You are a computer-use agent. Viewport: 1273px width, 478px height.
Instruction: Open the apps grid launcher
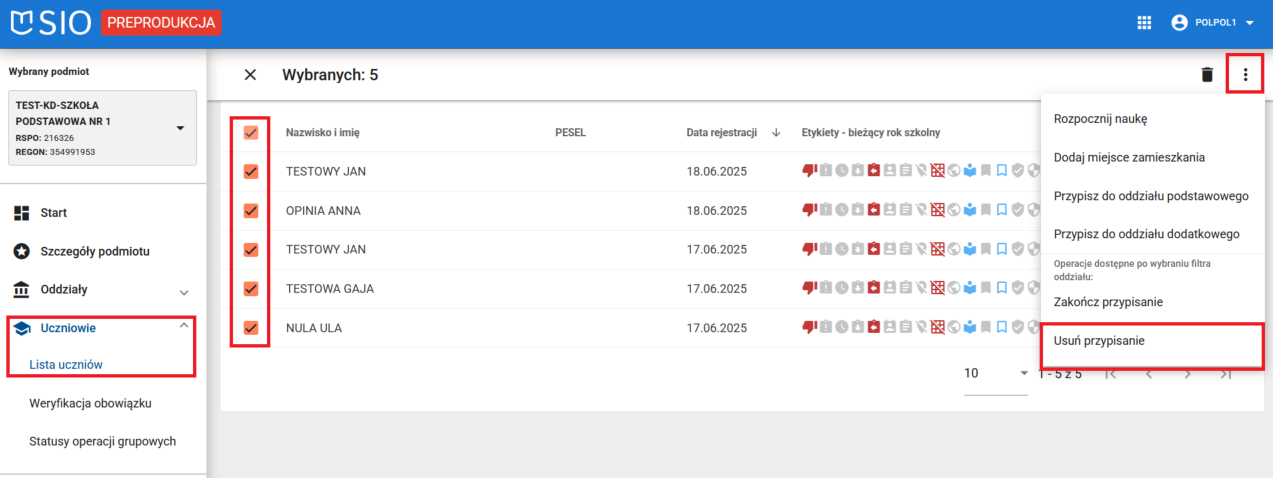[x=1145, y=23]
